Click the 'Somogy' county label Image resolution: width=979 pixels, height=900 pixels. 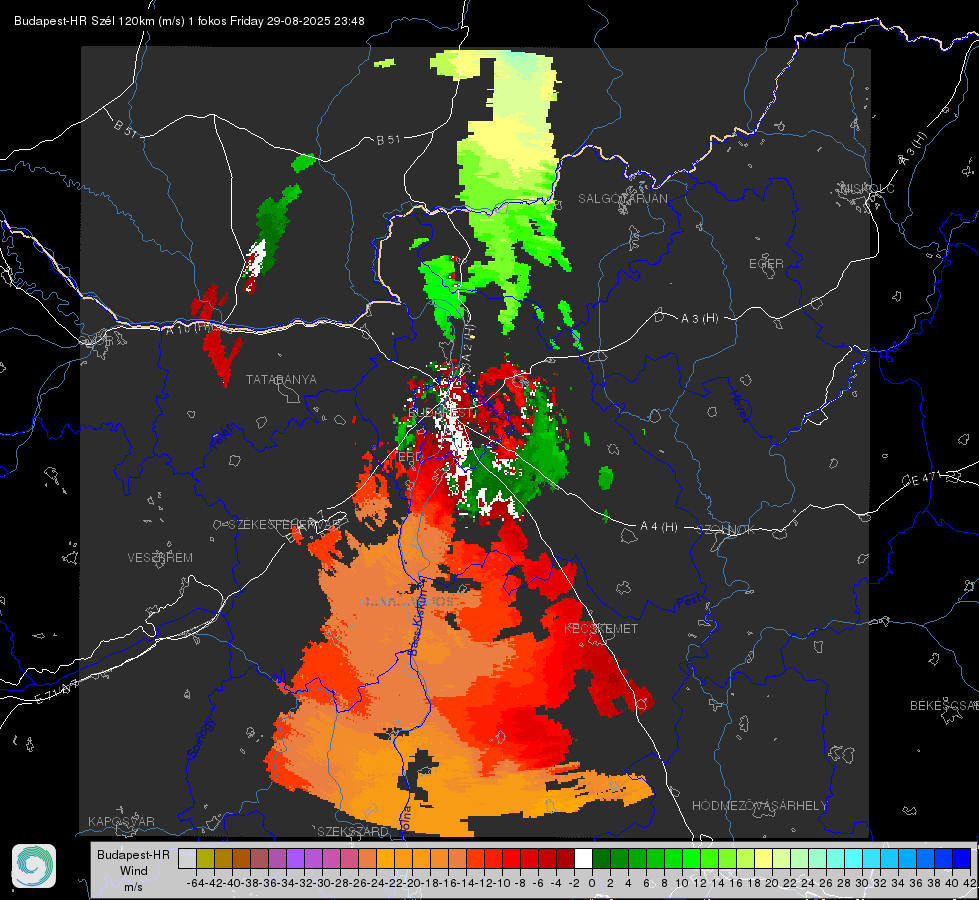201,738
